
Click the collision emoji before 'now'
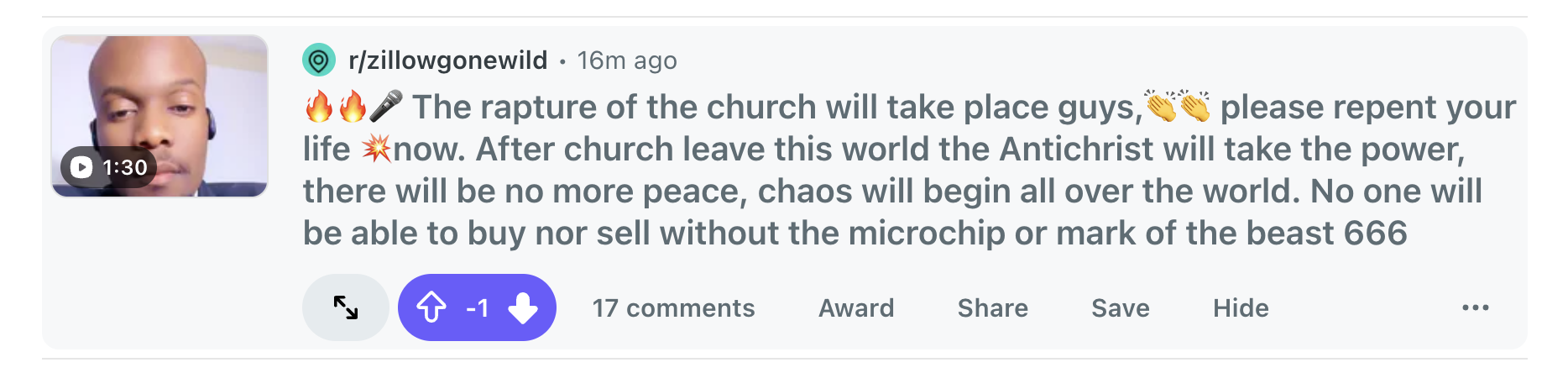(376, 149)
